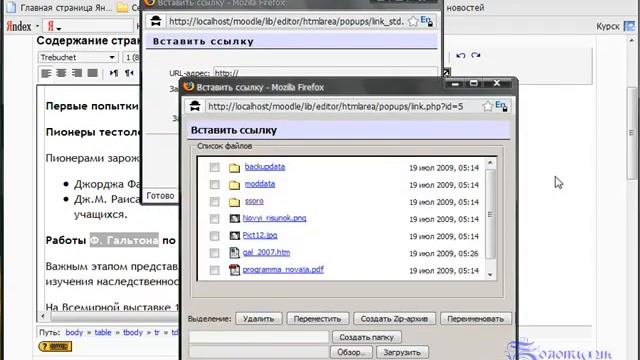Open the ssoro folder link
The image size is (640, 360).
(x=254, y=201)
